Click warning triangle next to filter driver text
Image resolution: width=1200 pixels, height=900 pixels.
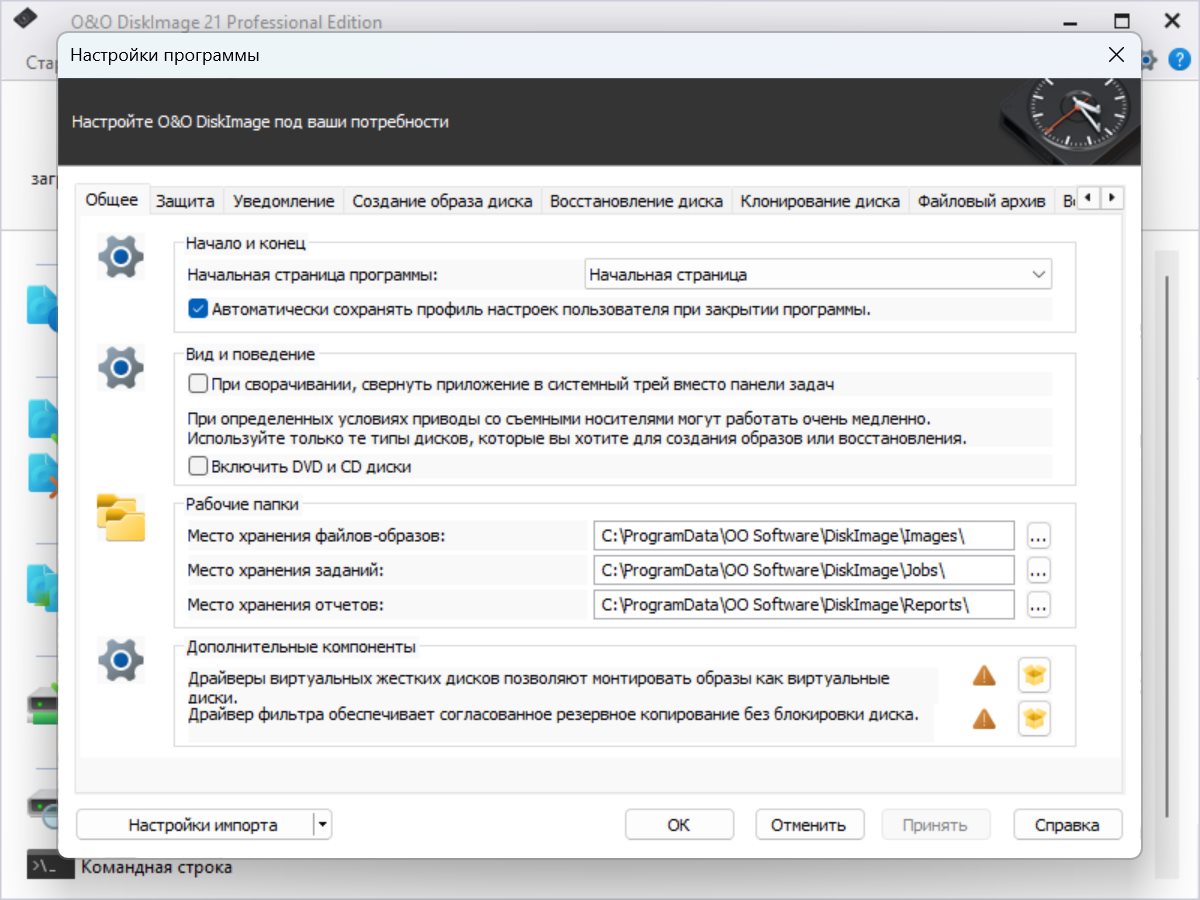click(984, 718)
